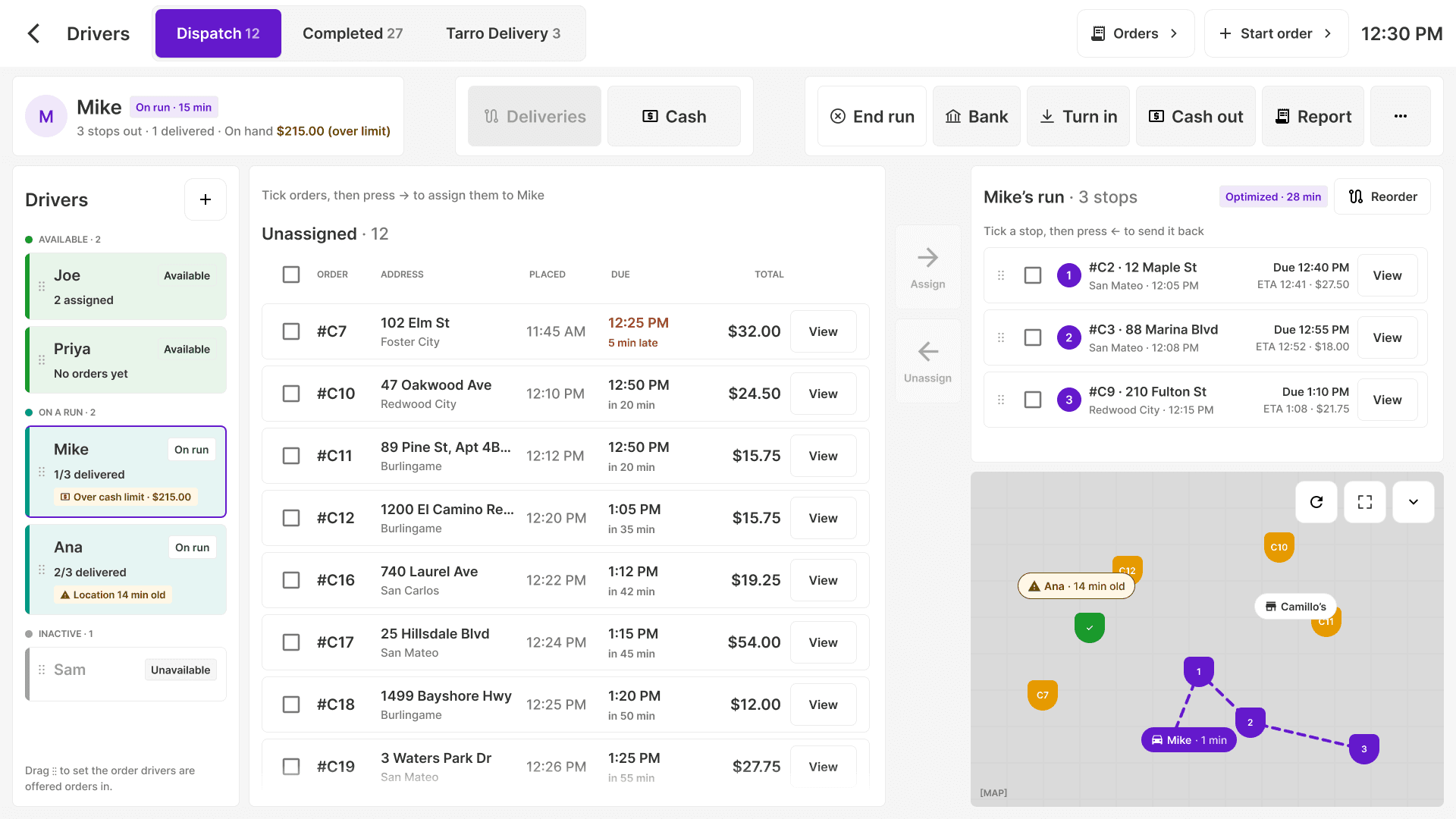Refresh the map view

coord(1316,502)
